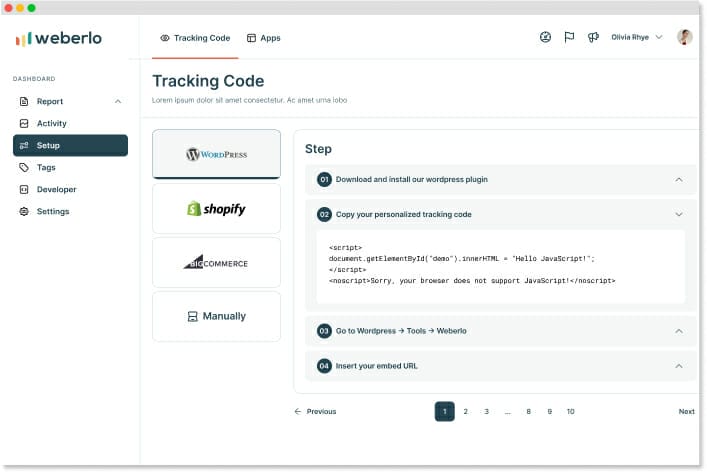Viewport: 707px width, 473px height.
Task: Click the Shopify bag logo
Action: point(194,208)
